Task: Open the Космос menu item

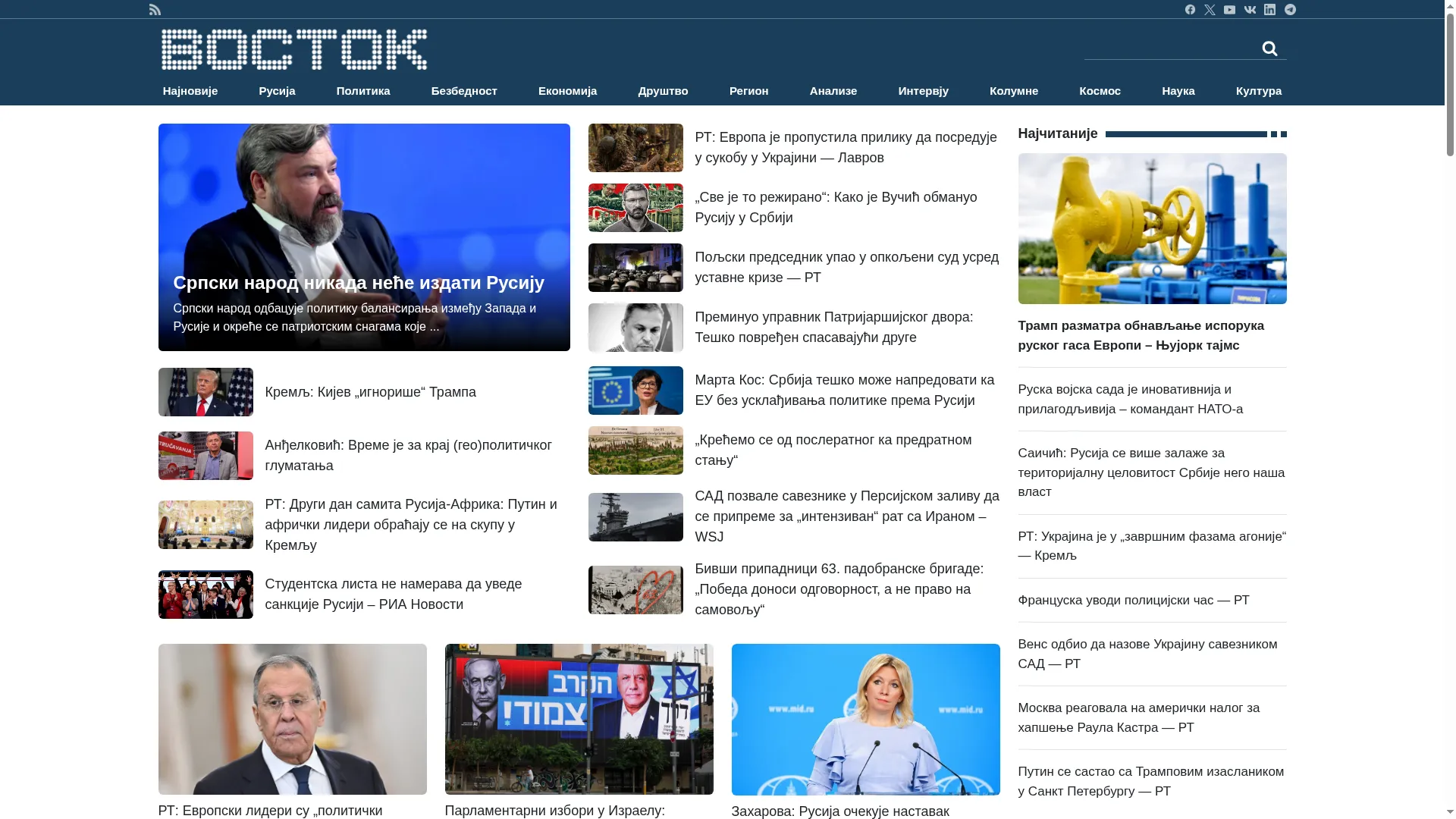Action: tap(1100, 91)
